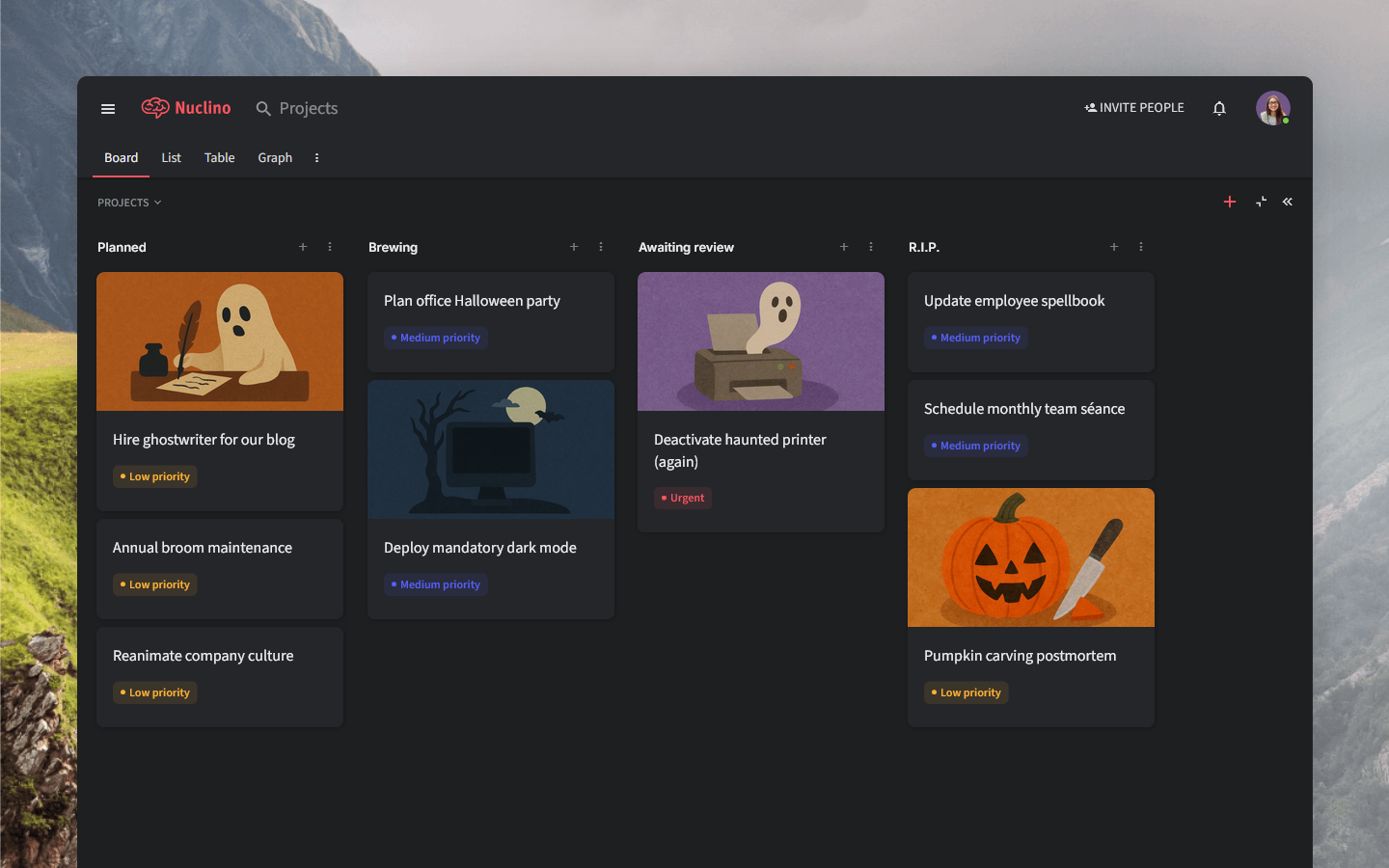Open the Pumpkin carving postmortem card thumbnail
Image resolution: width=1389 pixels, height=868 pixels.
pos(1030,557)
